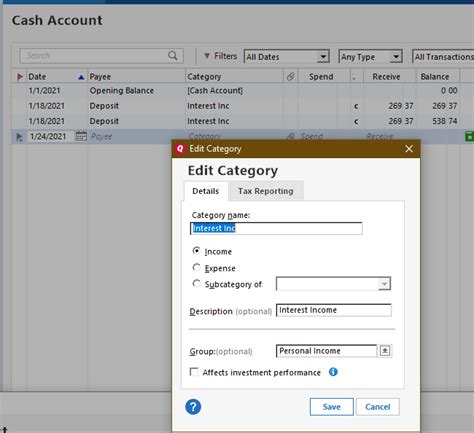
Task: Open the Group list picker button
Action: coord(385,351)
